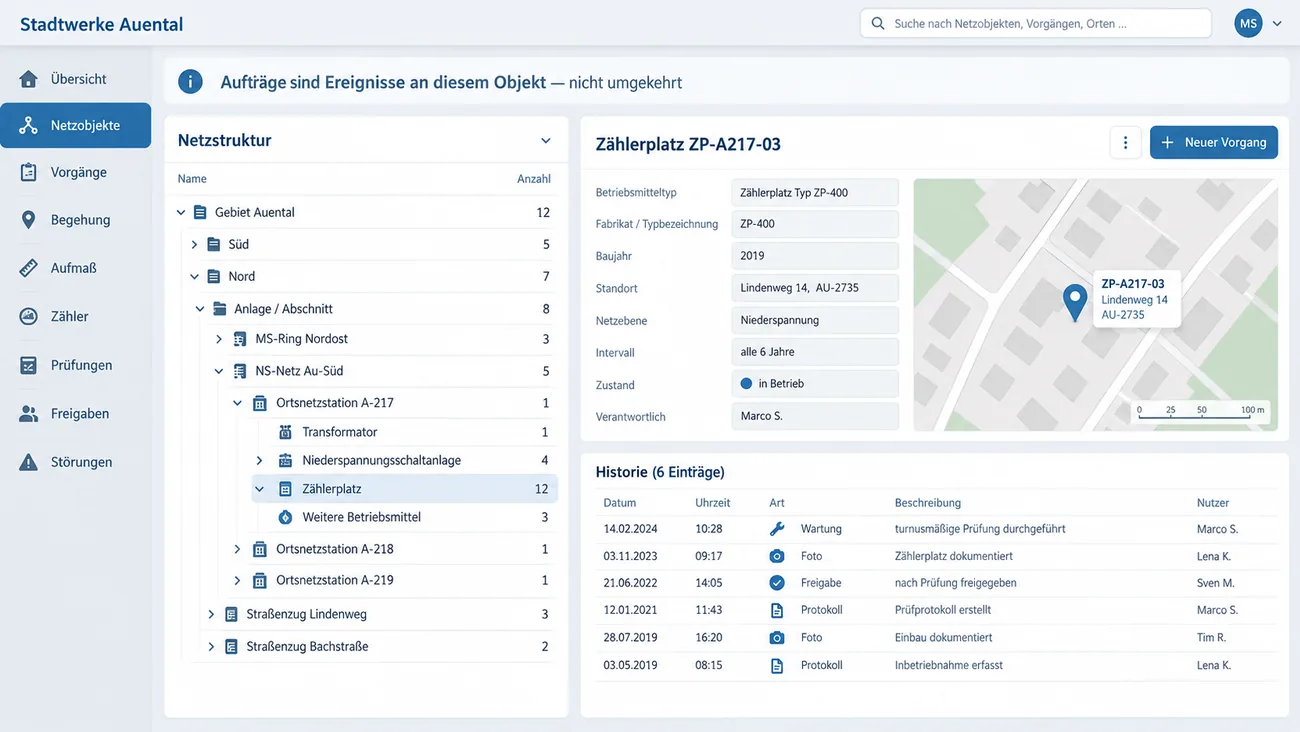Click the MS user avatar
This screenshot has width=1300, height=732.
pos(1248,23)
